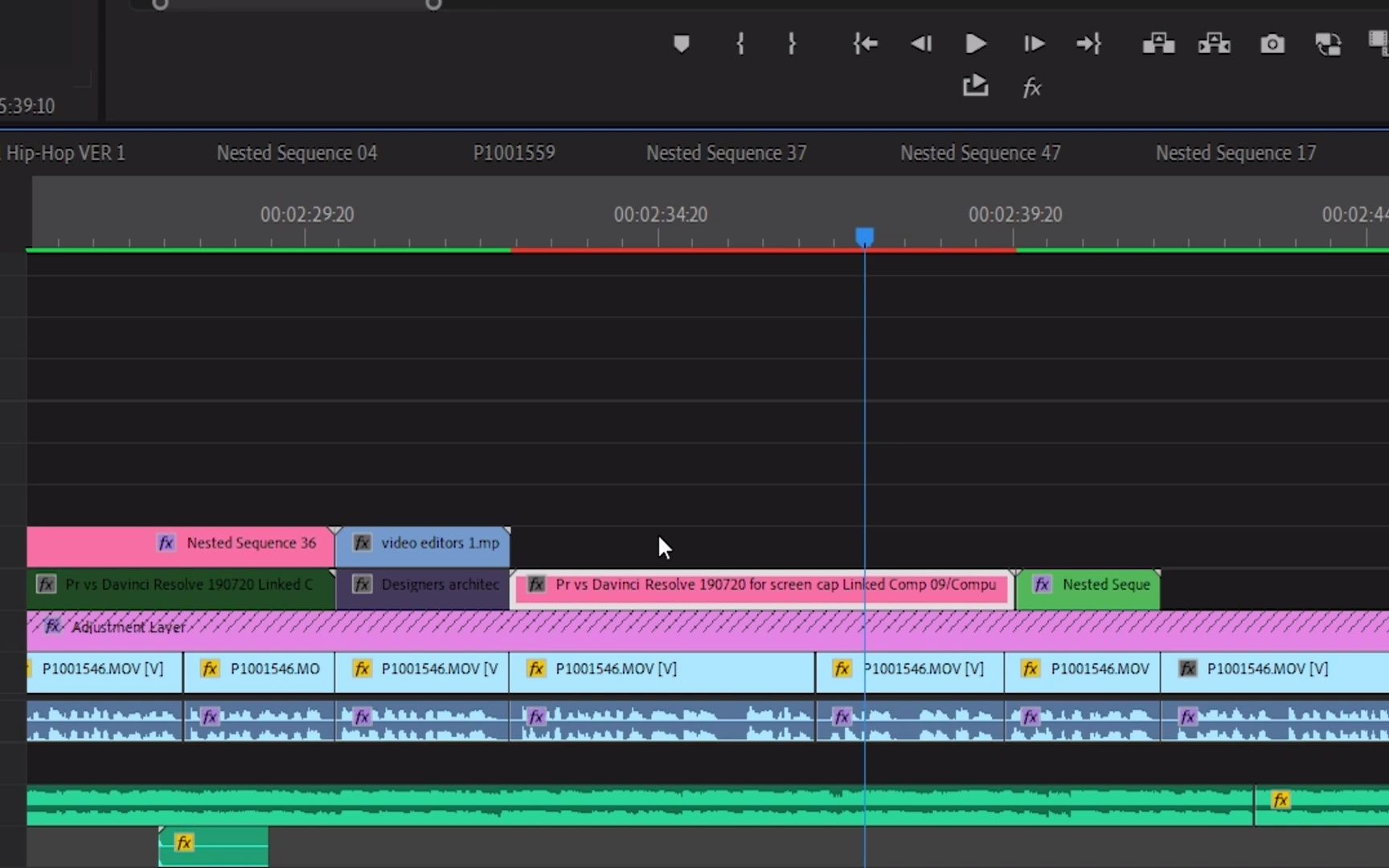Click the Go to In point icon
Viewport: 1389px width, 868px height.
point(865,44)
